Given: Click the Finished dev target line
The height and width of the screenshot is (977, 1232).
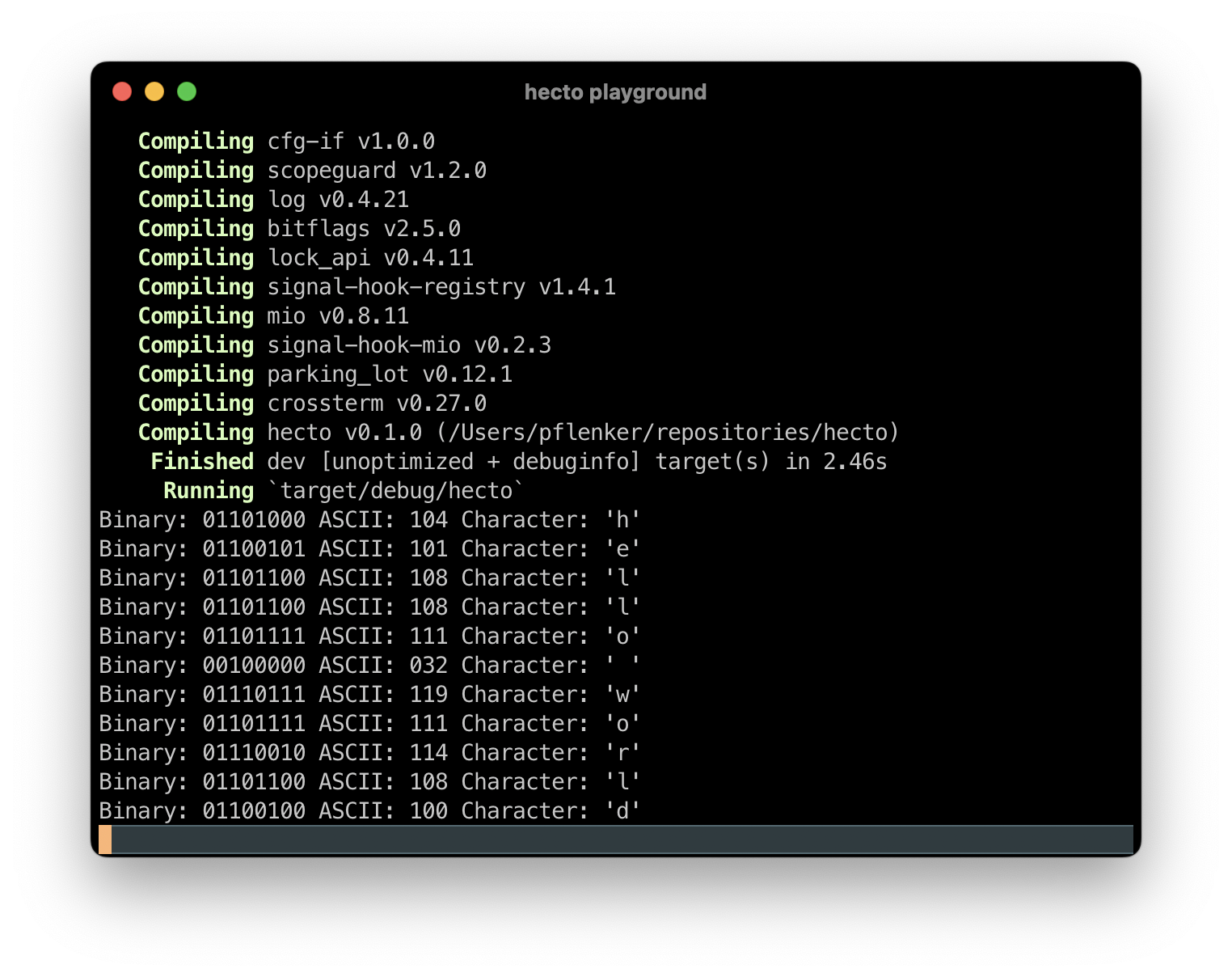Looking at the screenshot, I should [517, 461].
